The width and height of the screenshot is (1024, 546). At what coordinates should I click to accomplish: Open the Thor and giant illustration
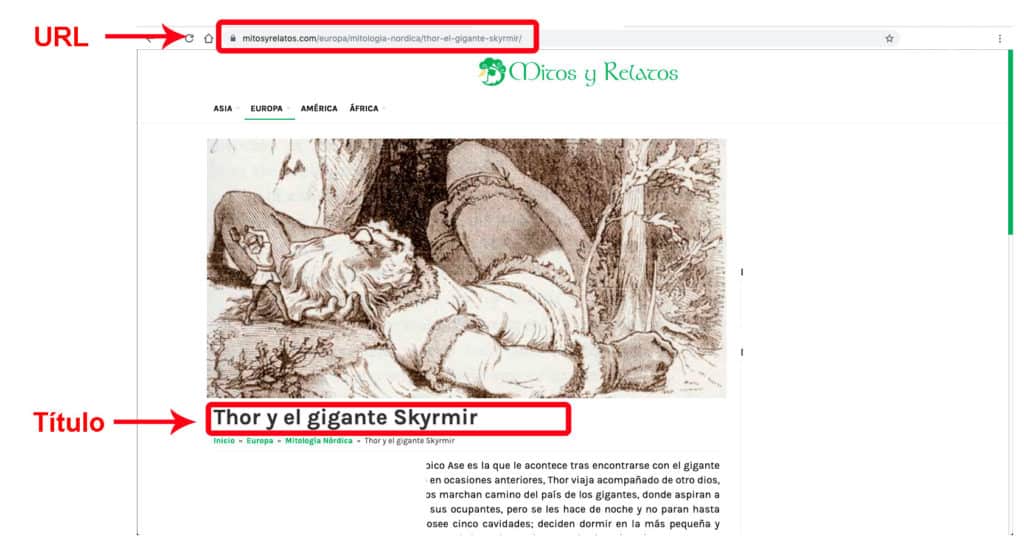point(466,268)
